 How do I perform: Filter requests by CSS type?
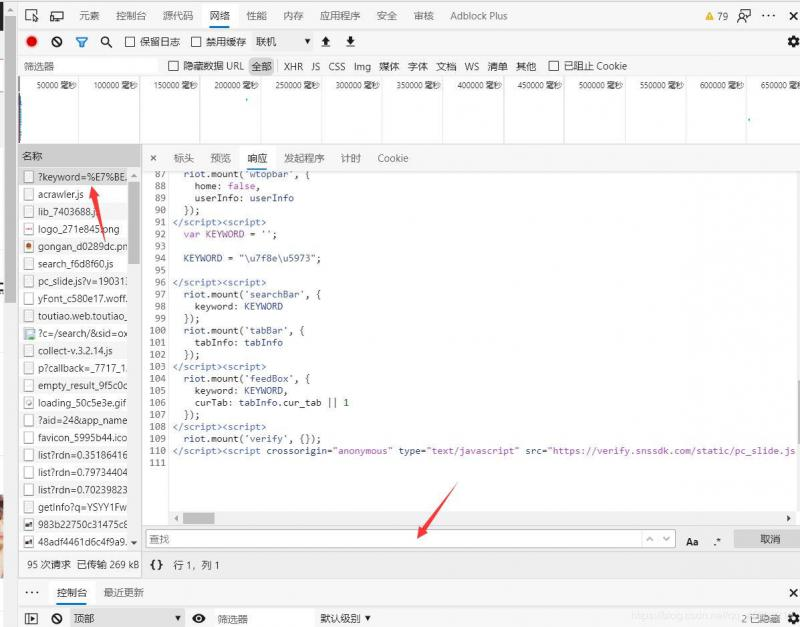point(337,66)
